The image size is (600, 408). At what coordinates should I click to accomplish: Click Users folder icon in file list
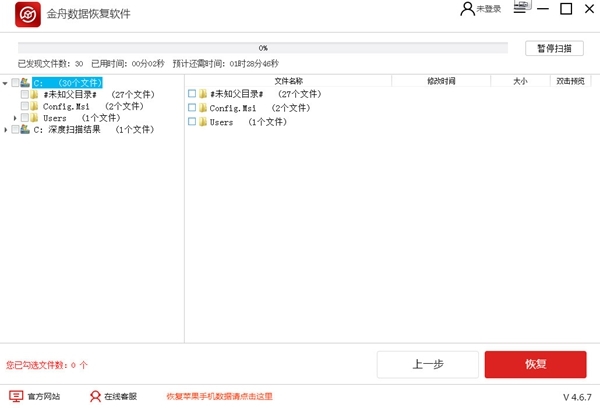203,122
